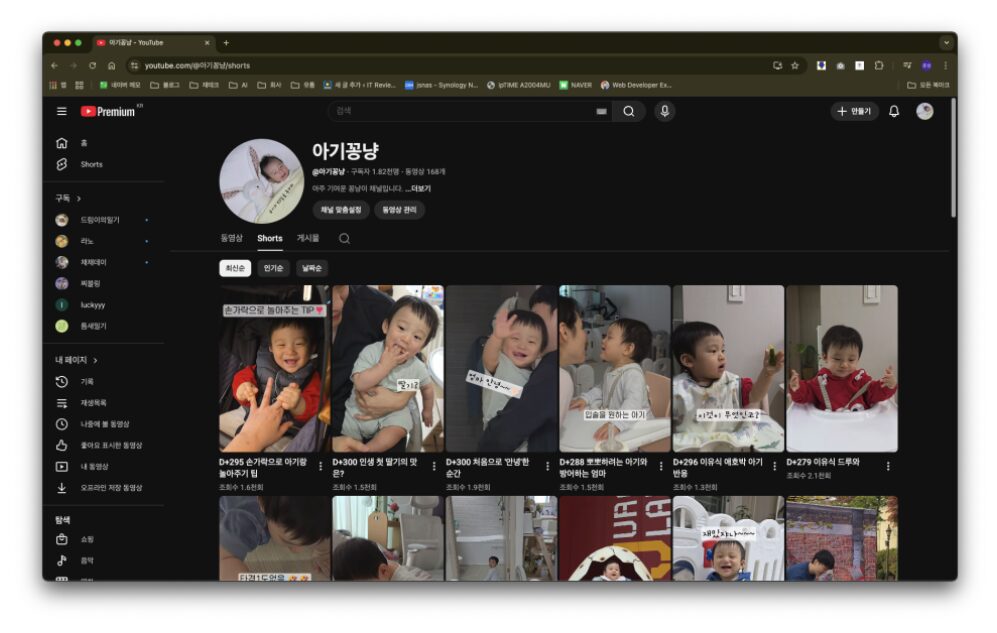Viewport: 997px width, 633px height.
Task: Switch to the 동영상 tab
Action: pyautogui.click(x=231, y=238)
